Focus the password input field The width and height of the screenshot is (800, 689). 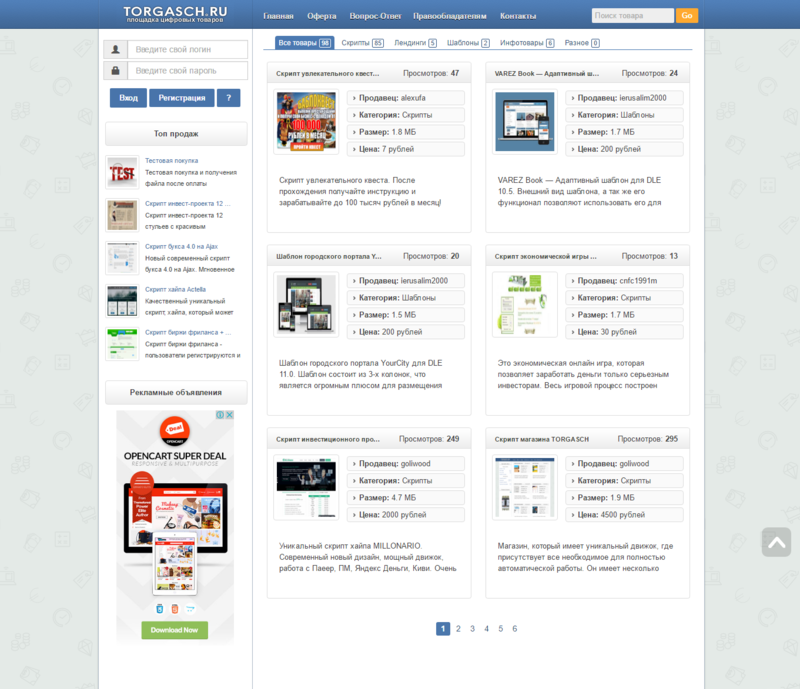(x=187, y=70)
